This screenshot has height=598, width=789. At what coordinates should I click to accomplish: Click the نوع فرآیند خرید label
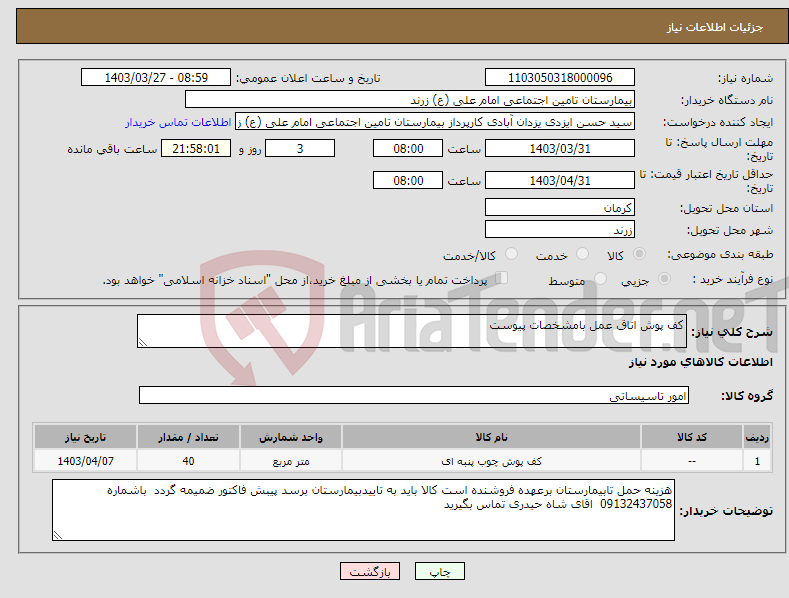pyautogui.click(x=733, y=279)
